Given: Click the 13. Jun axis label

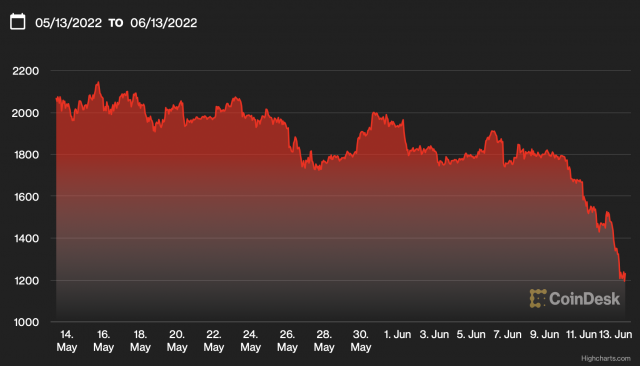Looking at the screenshot, I should pyautogui.click(x=616, y=335).
